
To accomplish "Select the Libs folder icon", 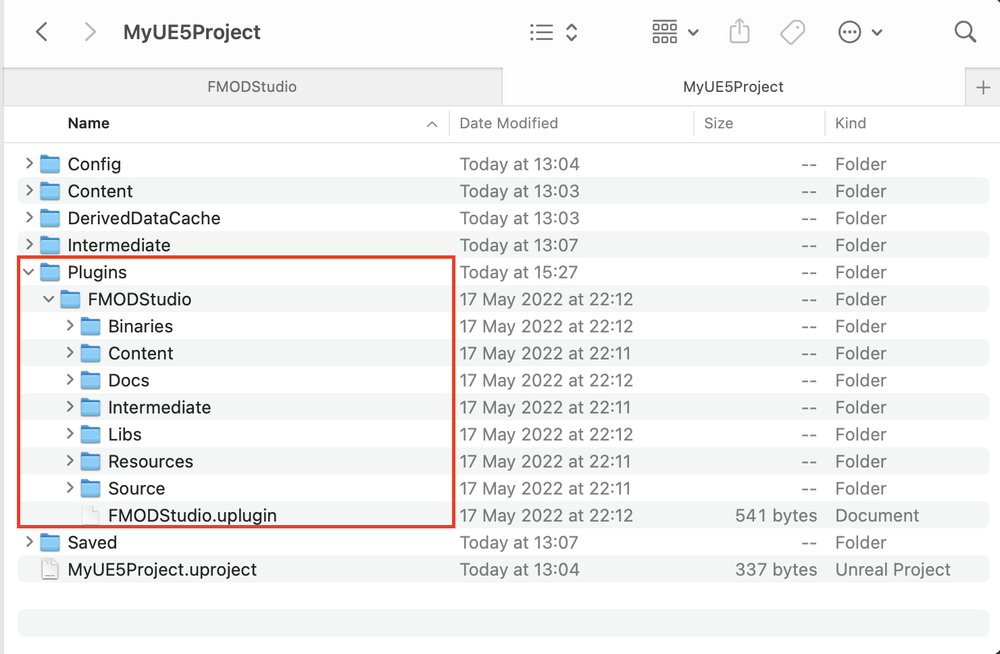I will point(91,434).
